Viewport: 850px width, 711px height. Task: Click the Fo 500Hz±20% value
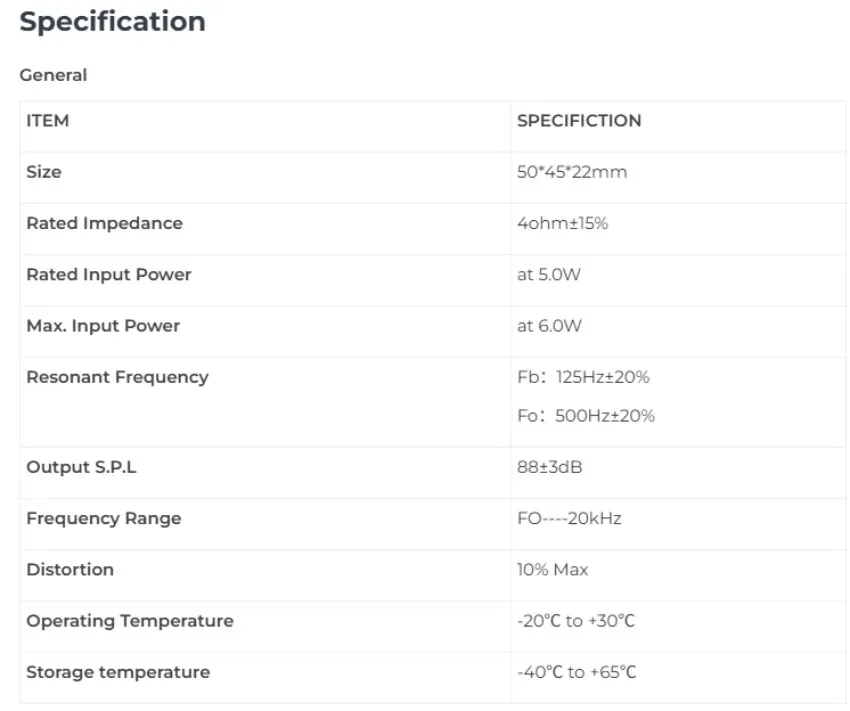coord(585,416)
